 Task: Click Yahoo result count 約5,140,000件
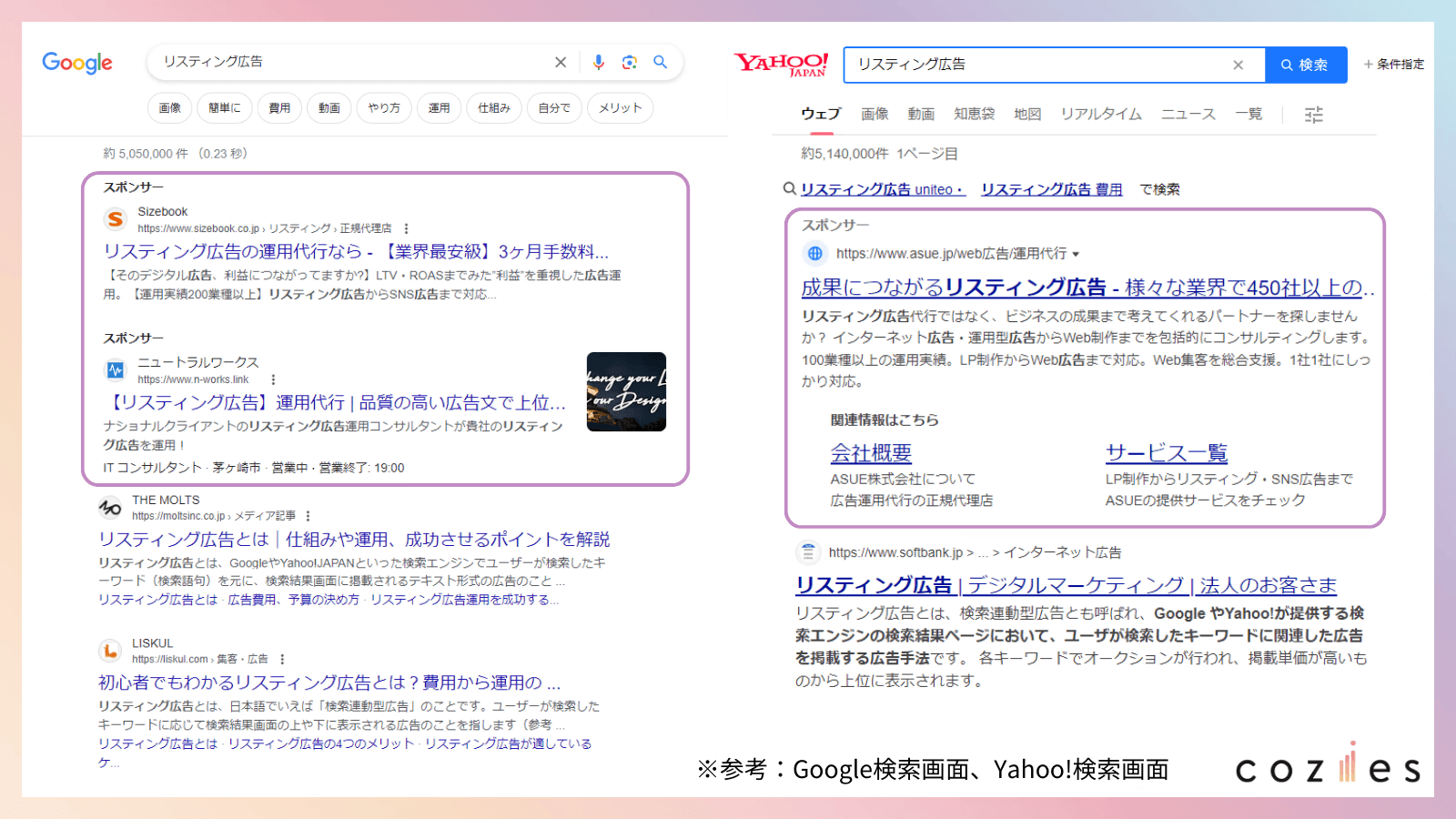(844, 154)
